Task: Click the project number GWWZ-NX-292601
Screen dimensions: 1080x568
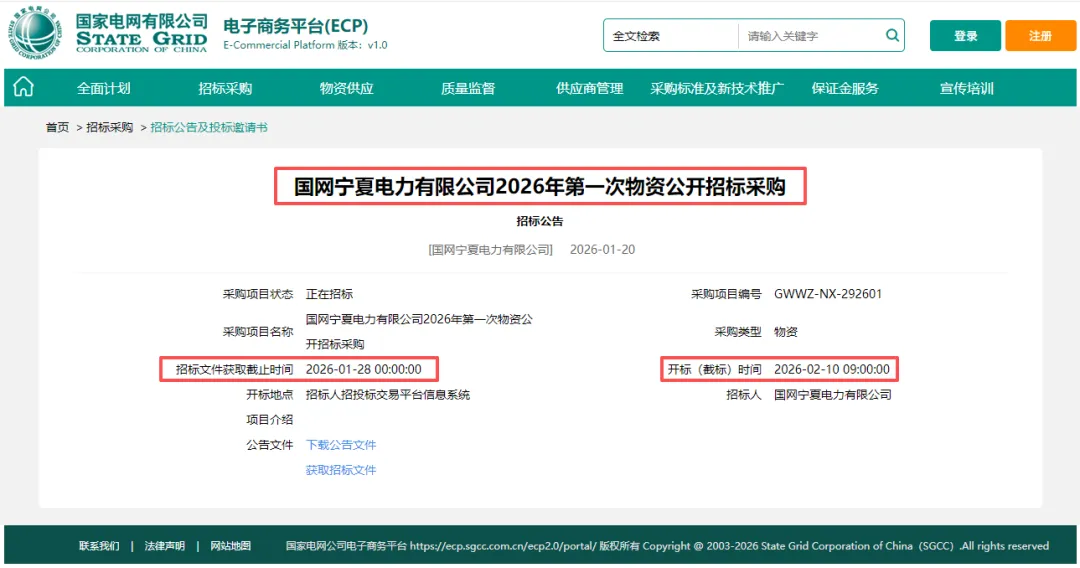Action: coord(828,294)
